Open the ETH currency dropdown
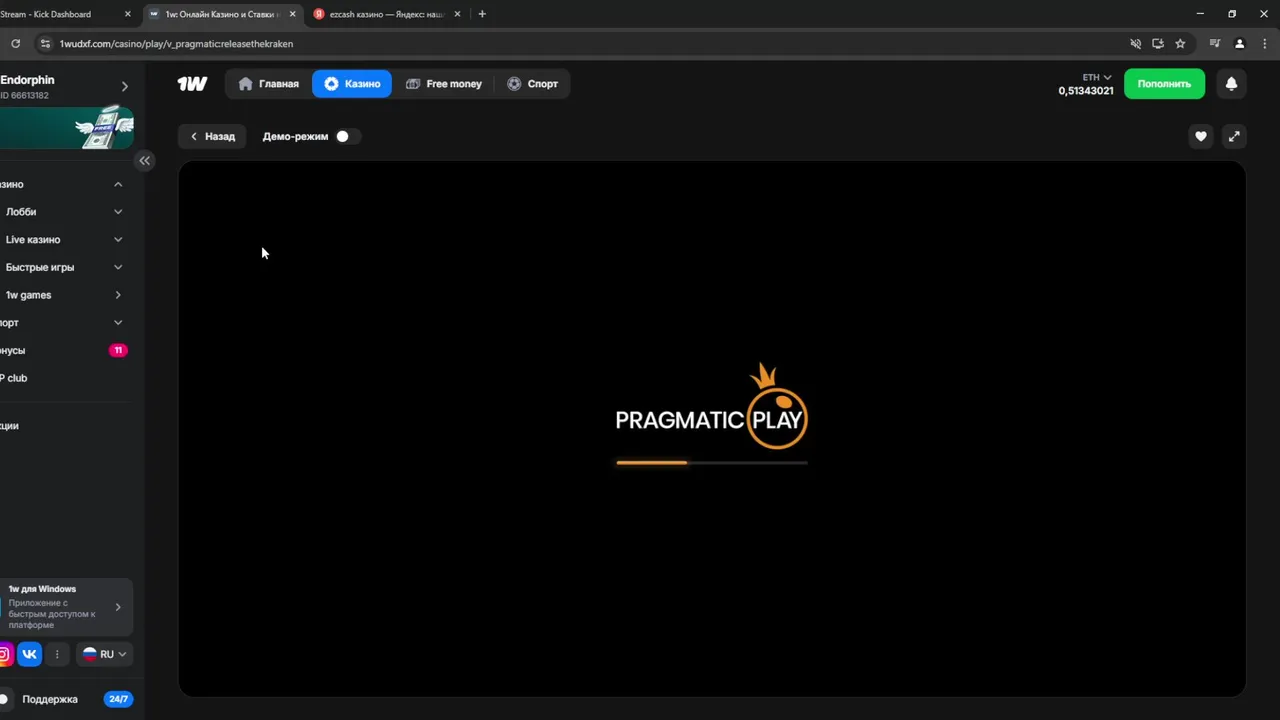Image resolution: width=1280 pixels, height=720 pixels. (1097, 77)
